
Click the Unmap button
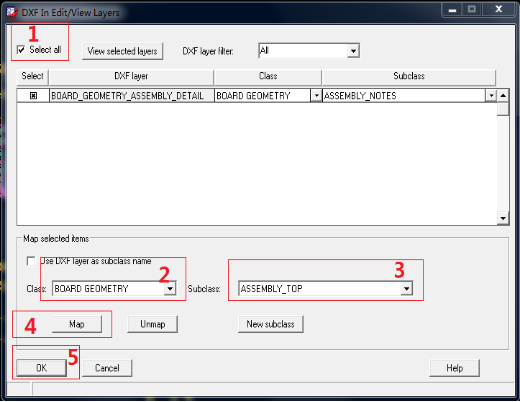pyautogui.click(x=152, y=324)
